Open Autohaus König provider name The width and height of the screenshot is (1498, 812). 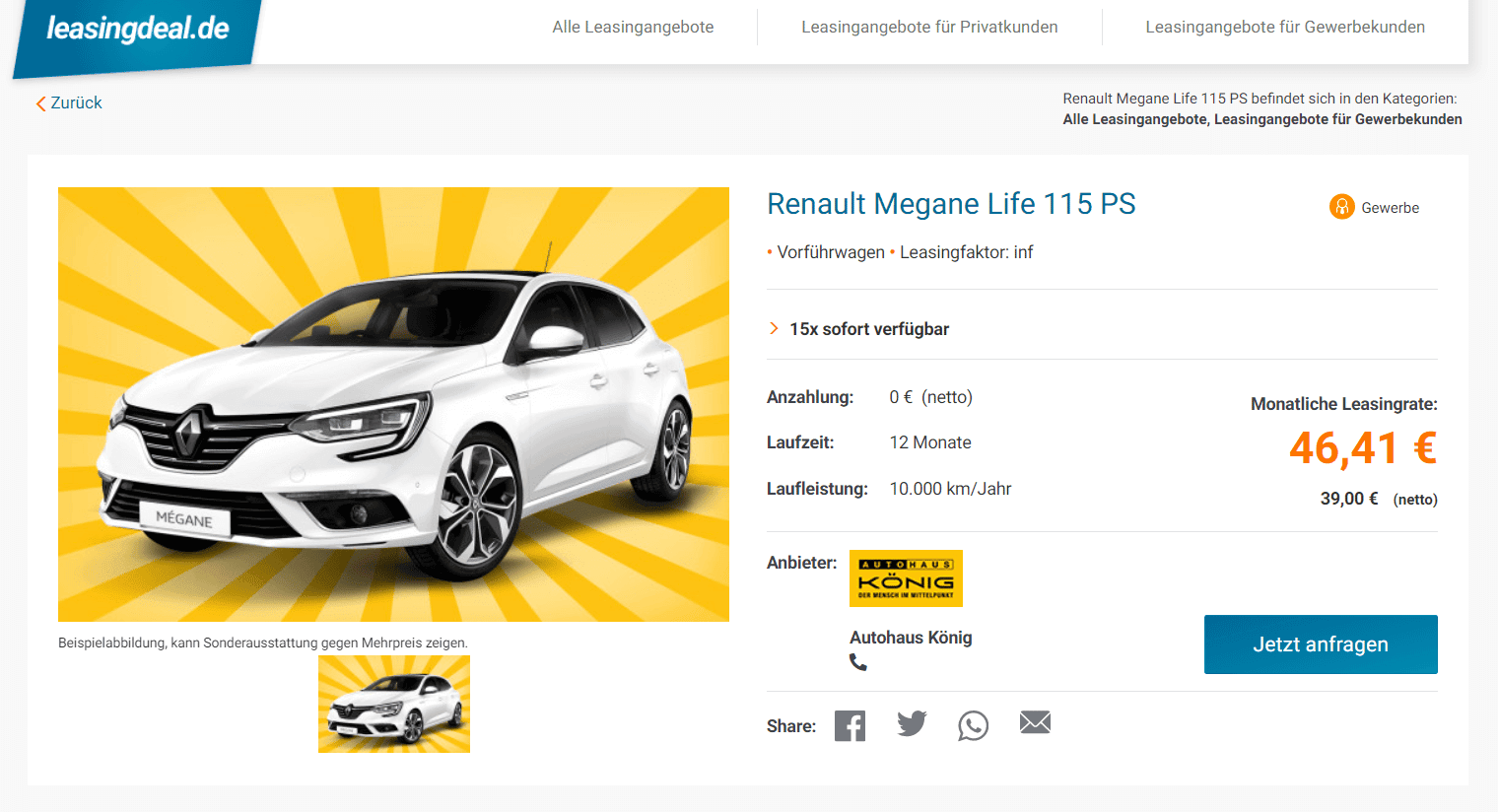click(911, 638)
